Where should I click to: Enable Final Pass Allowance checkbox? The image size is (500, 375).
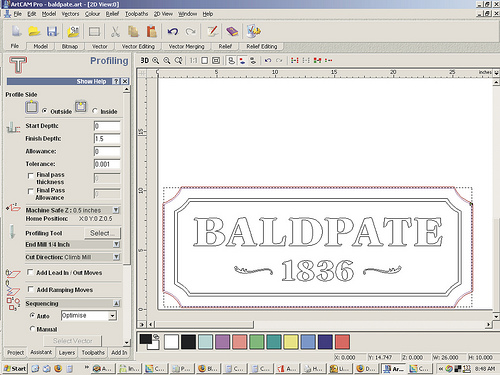click(x=31, y=191)
